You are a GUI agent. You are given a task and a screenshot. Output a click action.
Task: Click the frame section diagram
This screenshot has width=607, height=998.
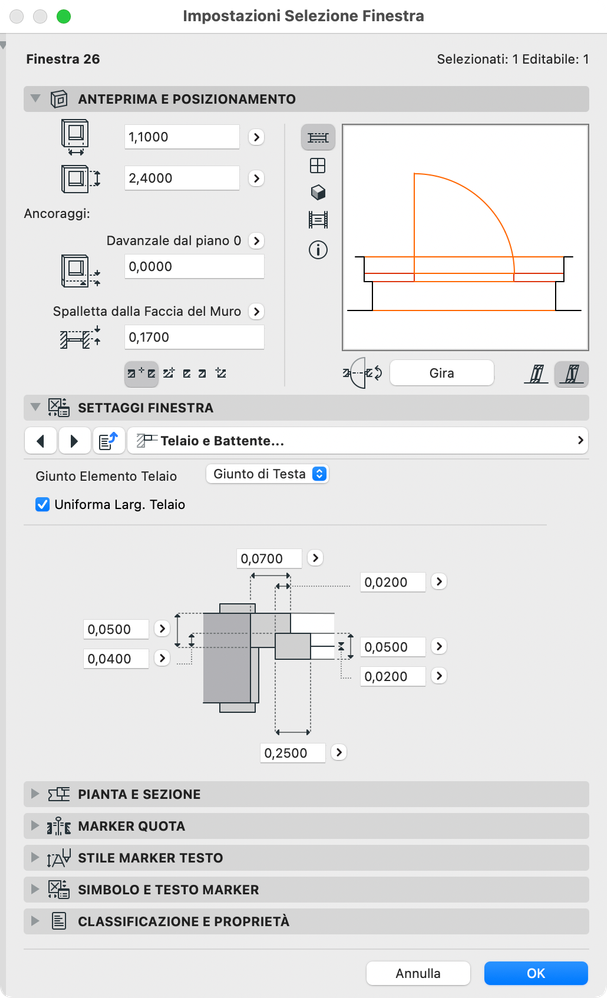262,656
